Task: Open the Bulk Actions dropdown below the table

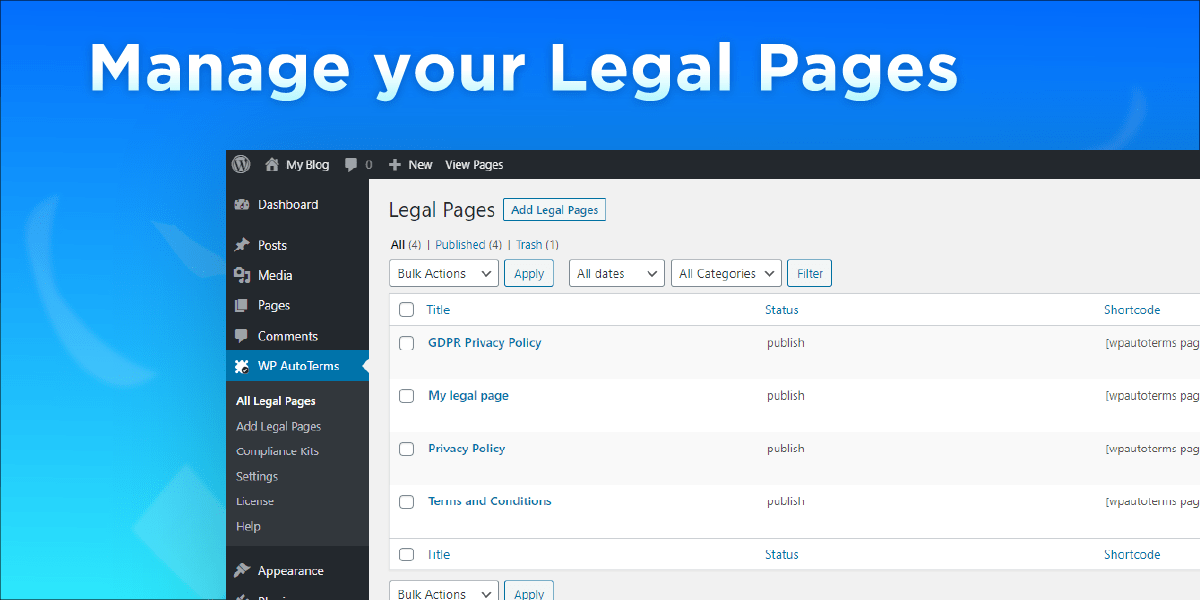Action: [443, 590]
